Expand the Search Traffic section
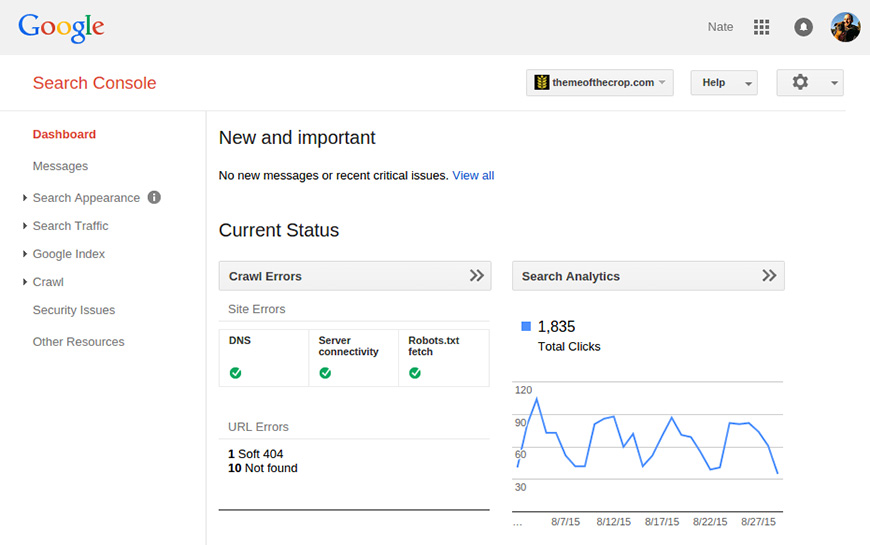This screenshot has width=870, height=545. (70, 226)
